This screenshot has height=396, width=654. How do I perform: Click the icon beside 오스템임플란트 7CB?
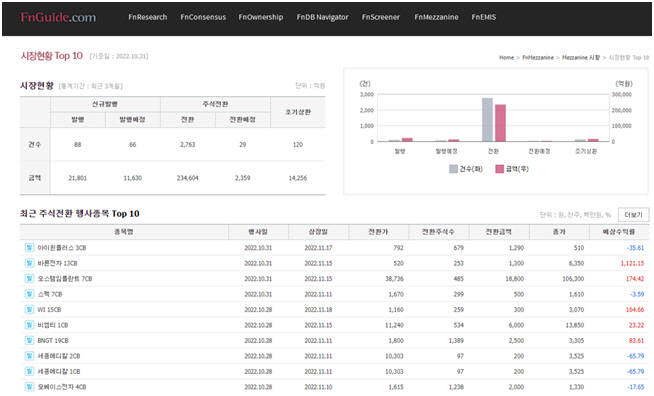pyautogui.click(x=29, y=279)
